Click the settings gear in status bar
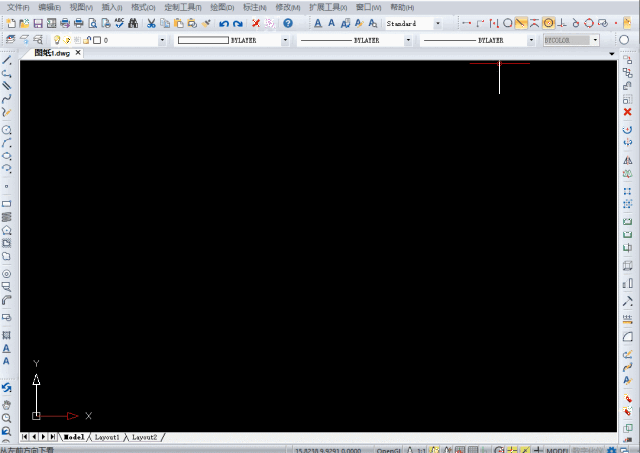Screen dimensions: 640x453 coord(611,450)
